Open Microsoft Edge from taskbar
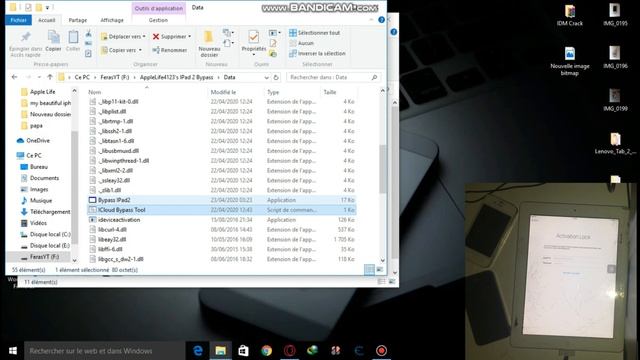The width and height of the screenshot is (640, 360). click(x=198, y=351)
